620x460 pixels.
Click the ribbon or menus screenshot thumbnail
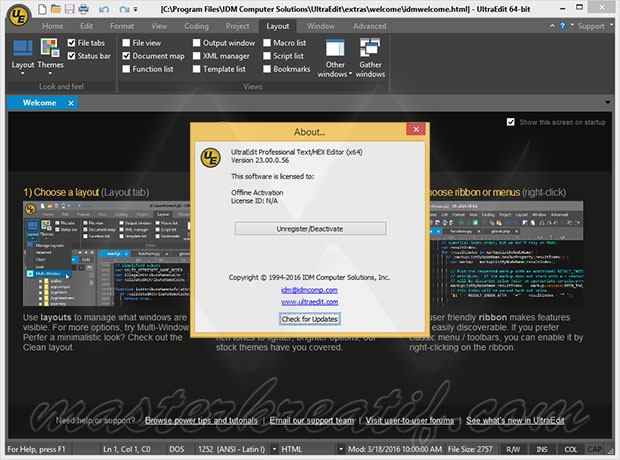click(506, 253)
